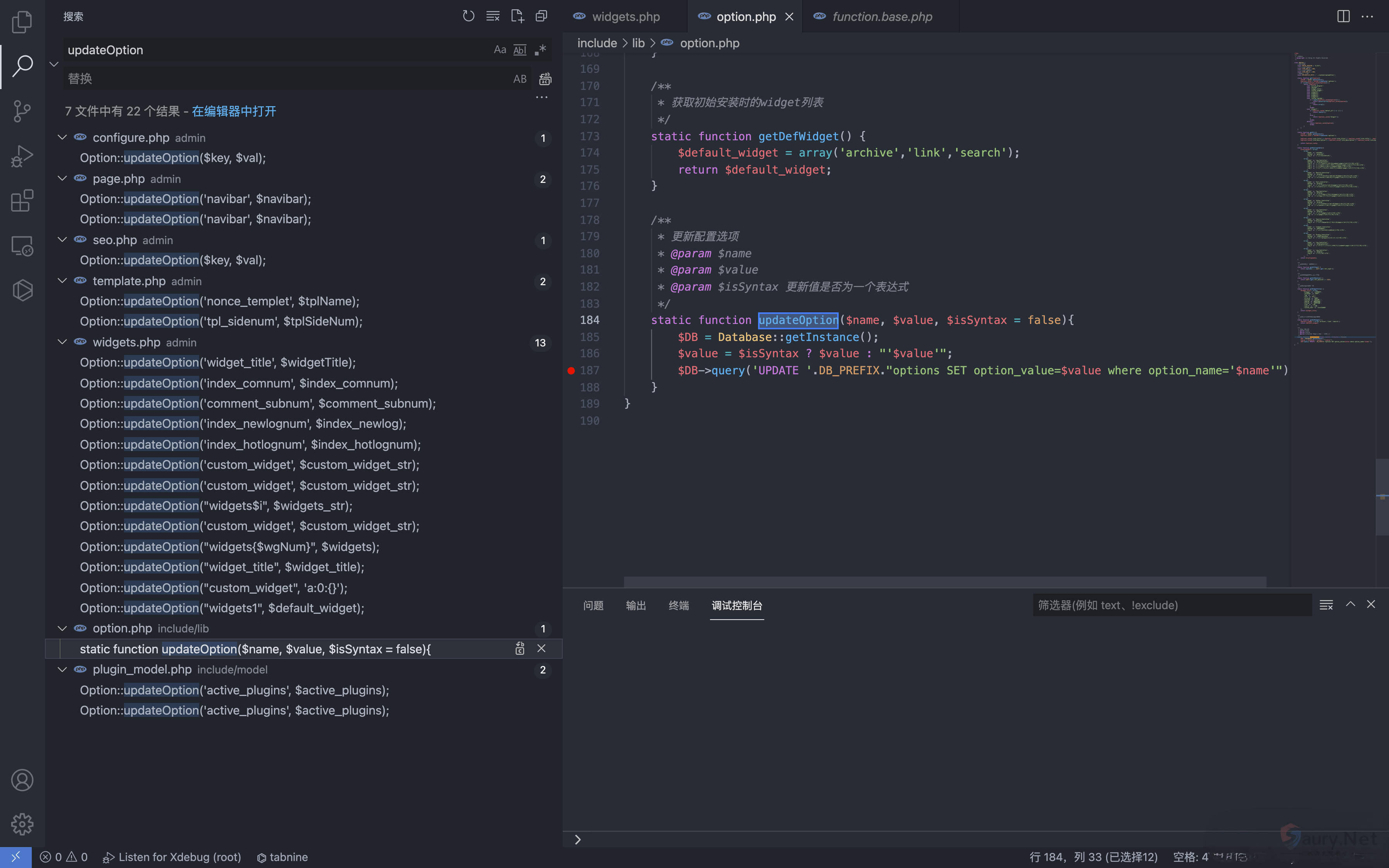
Task: Click Listen for Xdebug status item
Action: tap(172, 857)
